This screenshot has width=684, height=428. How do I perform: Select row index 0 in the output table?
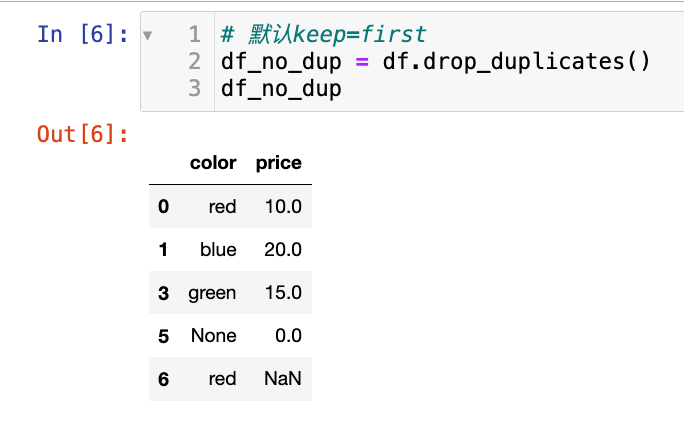(164, 207)
